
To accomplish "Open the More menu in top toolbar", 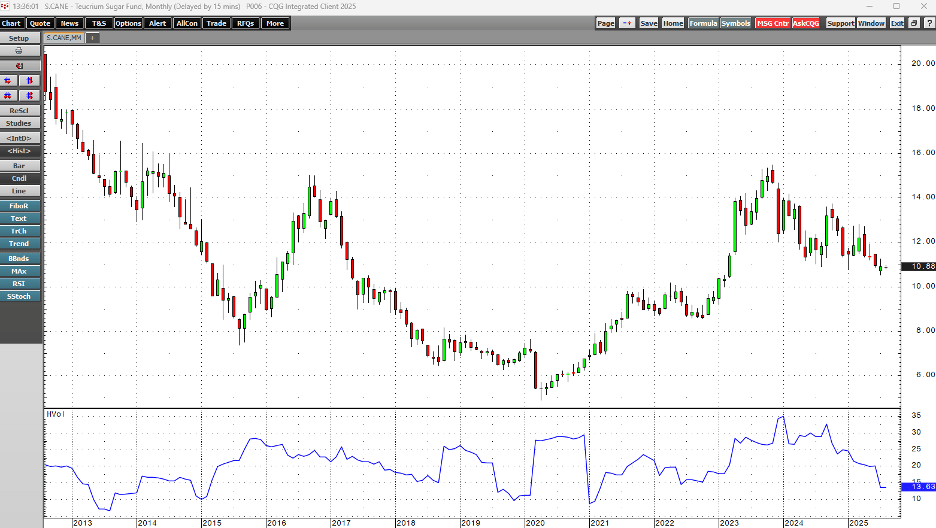I will (275, 23).
